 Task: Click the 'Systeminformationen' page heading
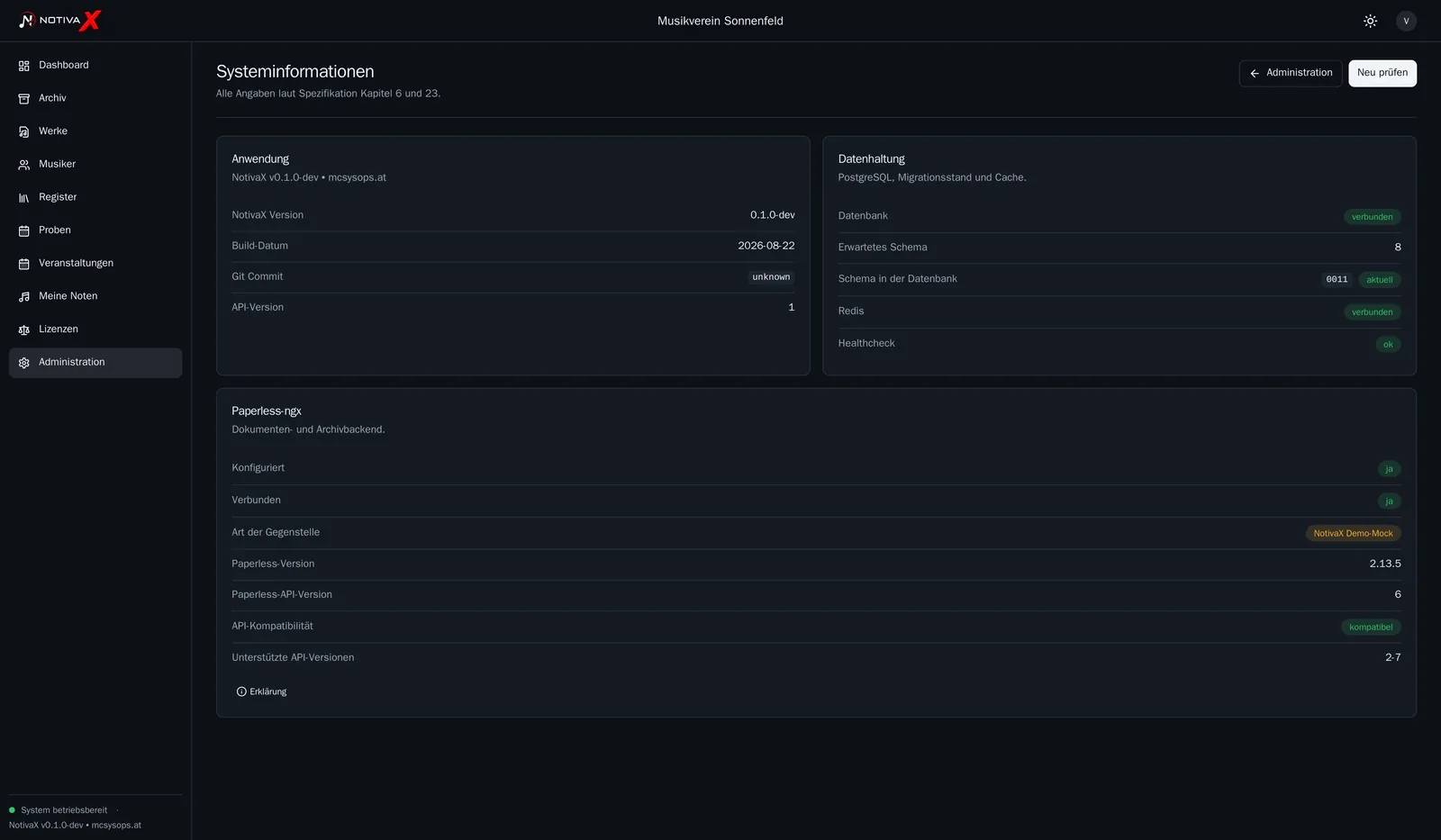[x=295, y=71]
